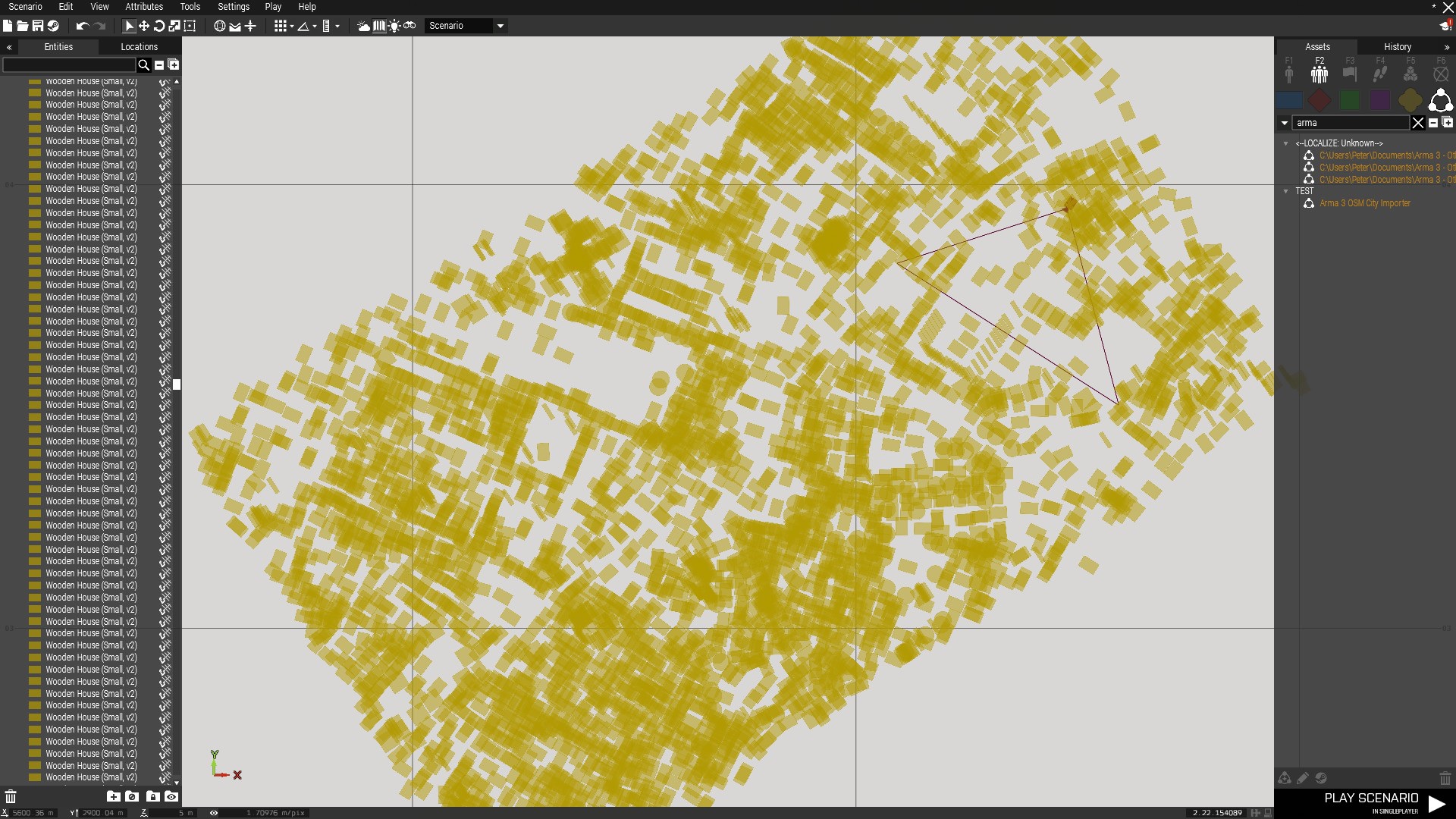1456x819 pixels.
Task: Select the Rotate widget tool
Action: pyautogui.click(x=159, y=26)
